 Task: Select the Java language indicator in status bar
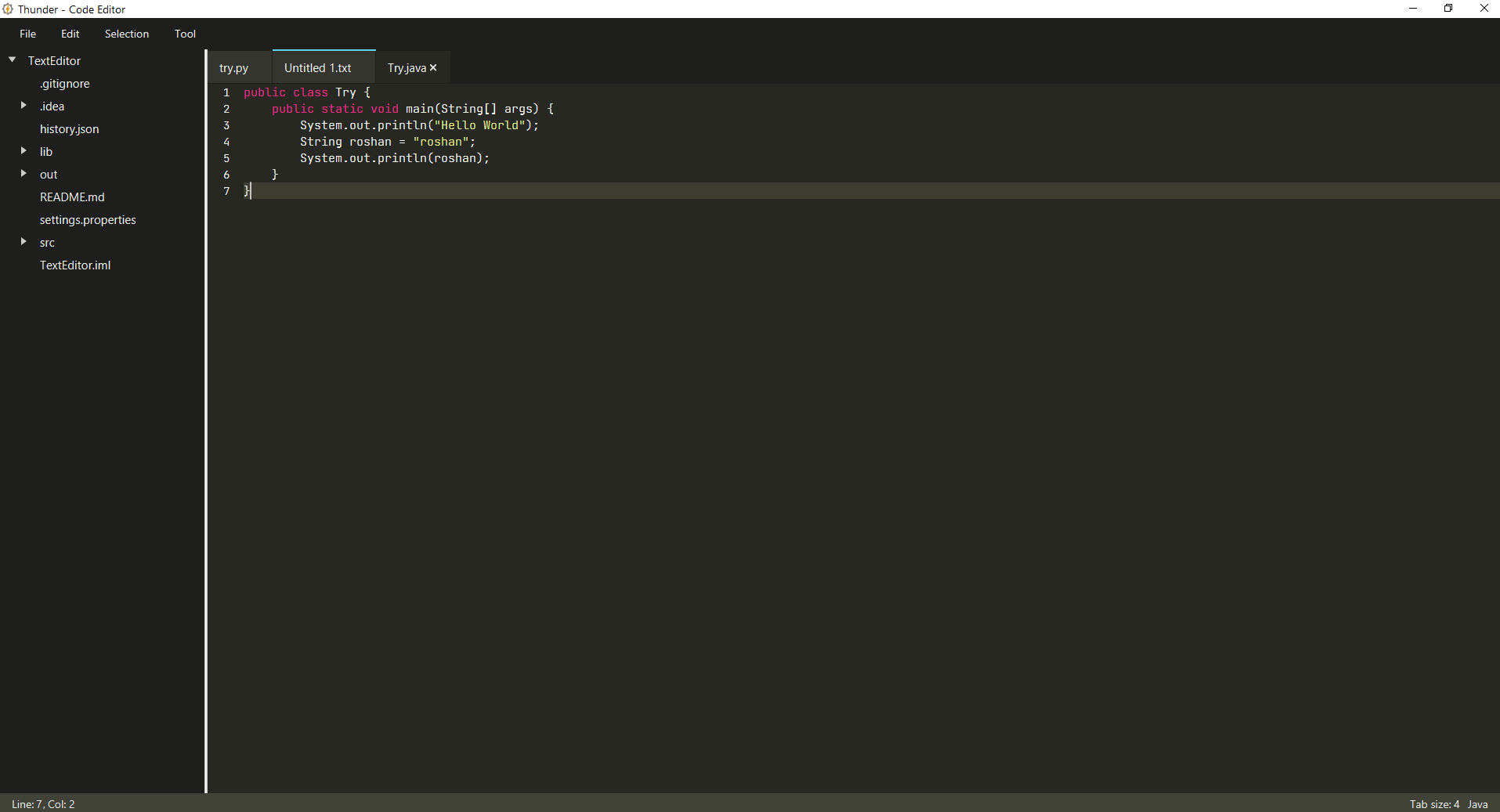[x=1479, y=803]
